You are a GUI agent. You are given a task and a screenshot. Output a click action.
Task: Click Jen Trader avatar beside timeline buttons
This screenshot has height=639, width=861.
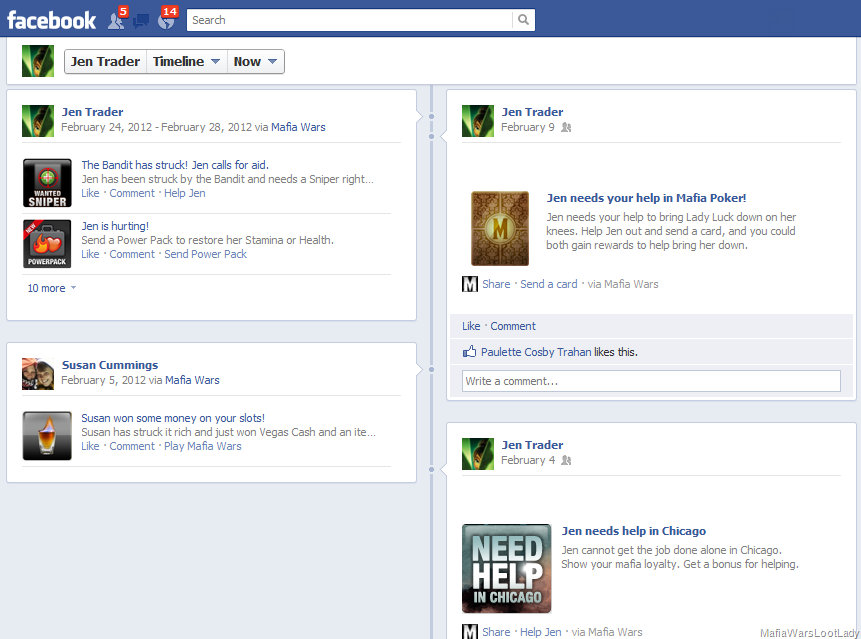coord(38,61)
